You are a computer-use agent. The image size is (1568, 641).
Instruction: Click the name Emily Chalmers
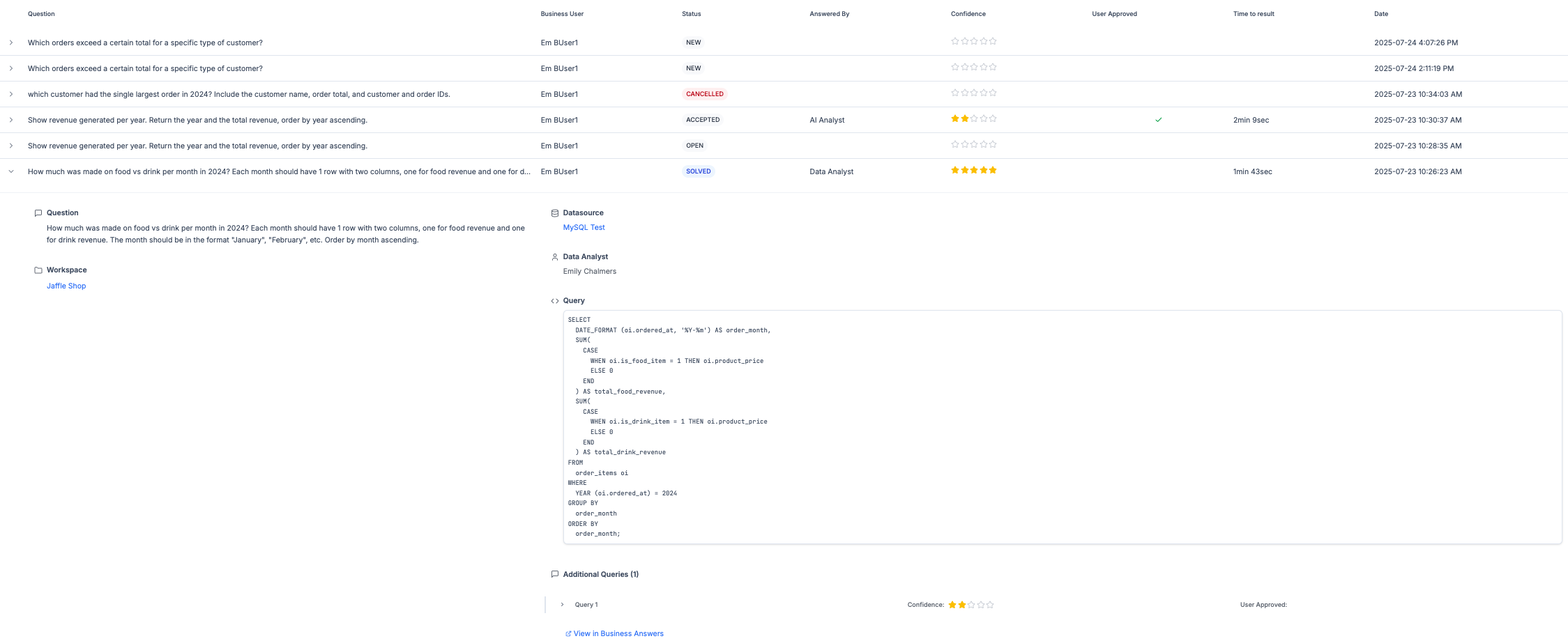(x=589, y=272)
